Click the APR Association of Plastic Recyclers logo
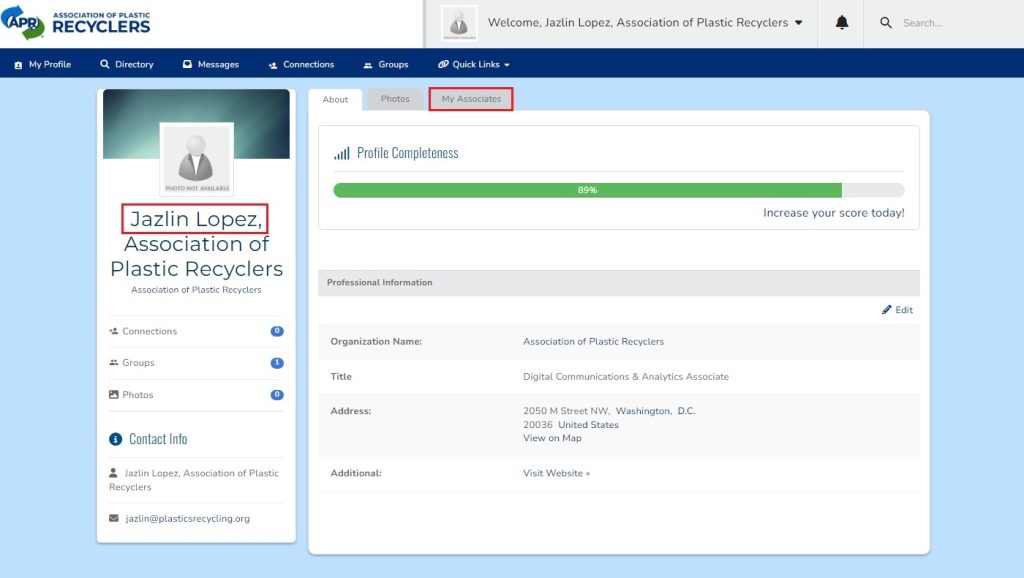Image resolution: width=1024 pixels, height=578 pixels. [76, 23]
